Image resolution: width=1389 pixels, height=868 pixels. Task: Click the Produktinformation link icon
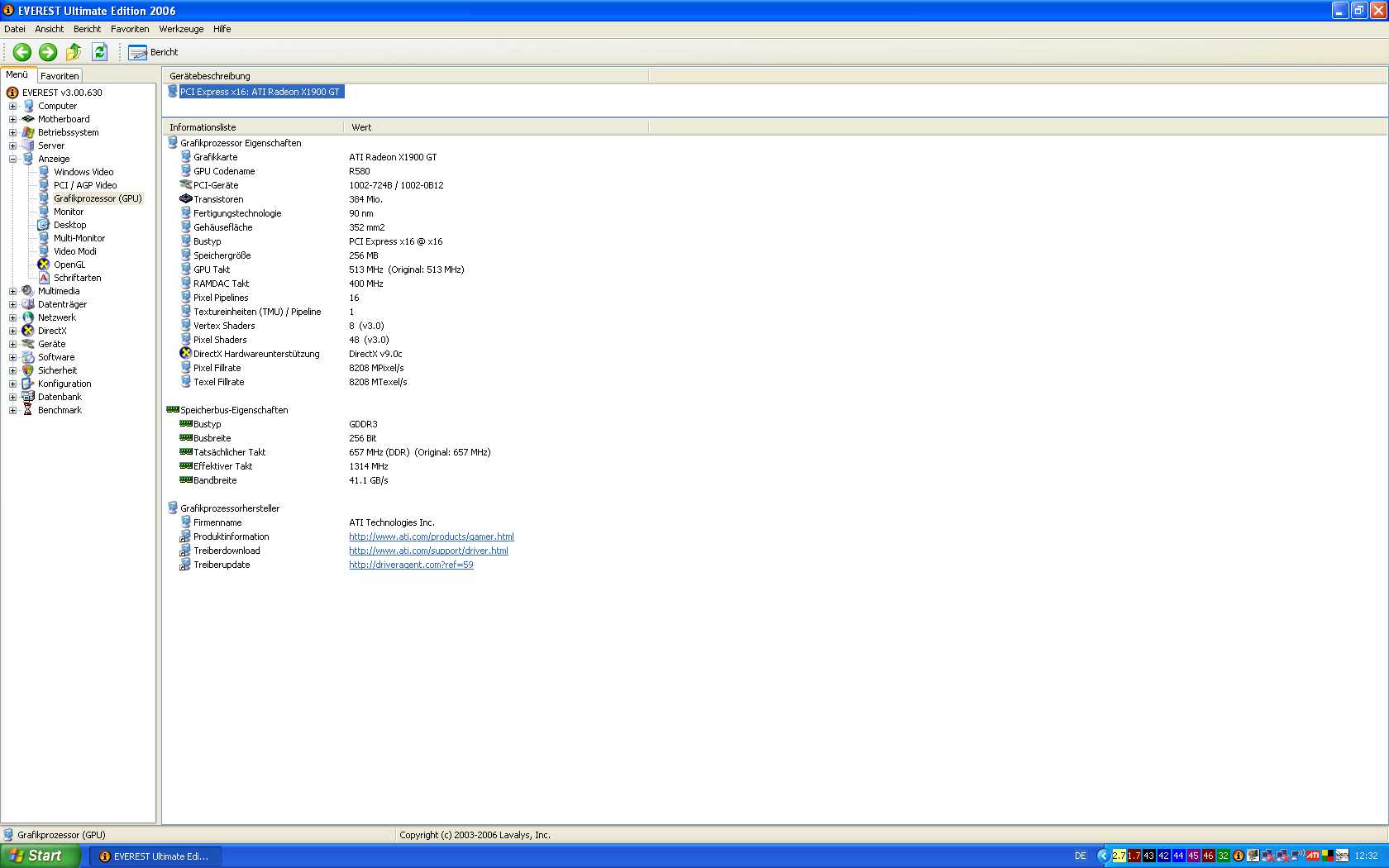pyautogui.click(x=185, y=537)
